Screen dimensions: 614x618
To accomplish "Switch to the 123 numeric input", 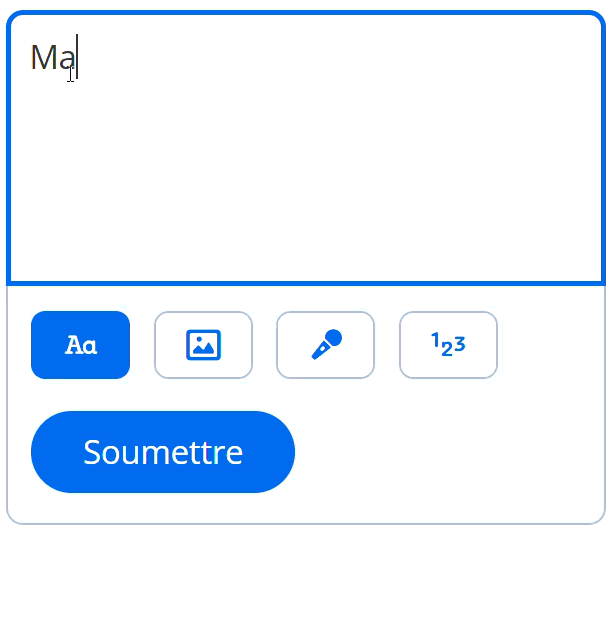I will point(448,345).
